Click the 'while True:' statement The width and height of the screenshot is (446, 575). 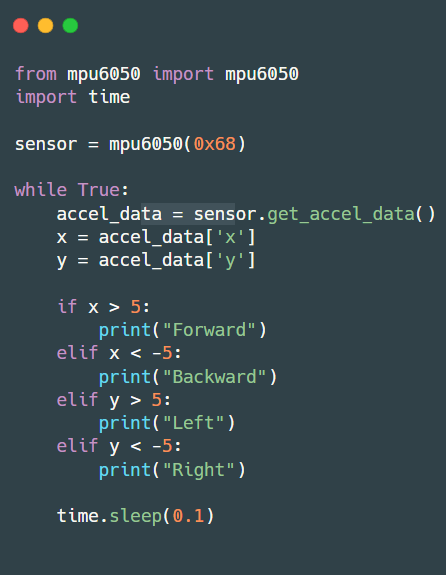pyautogui.click(x=72, y=190)
